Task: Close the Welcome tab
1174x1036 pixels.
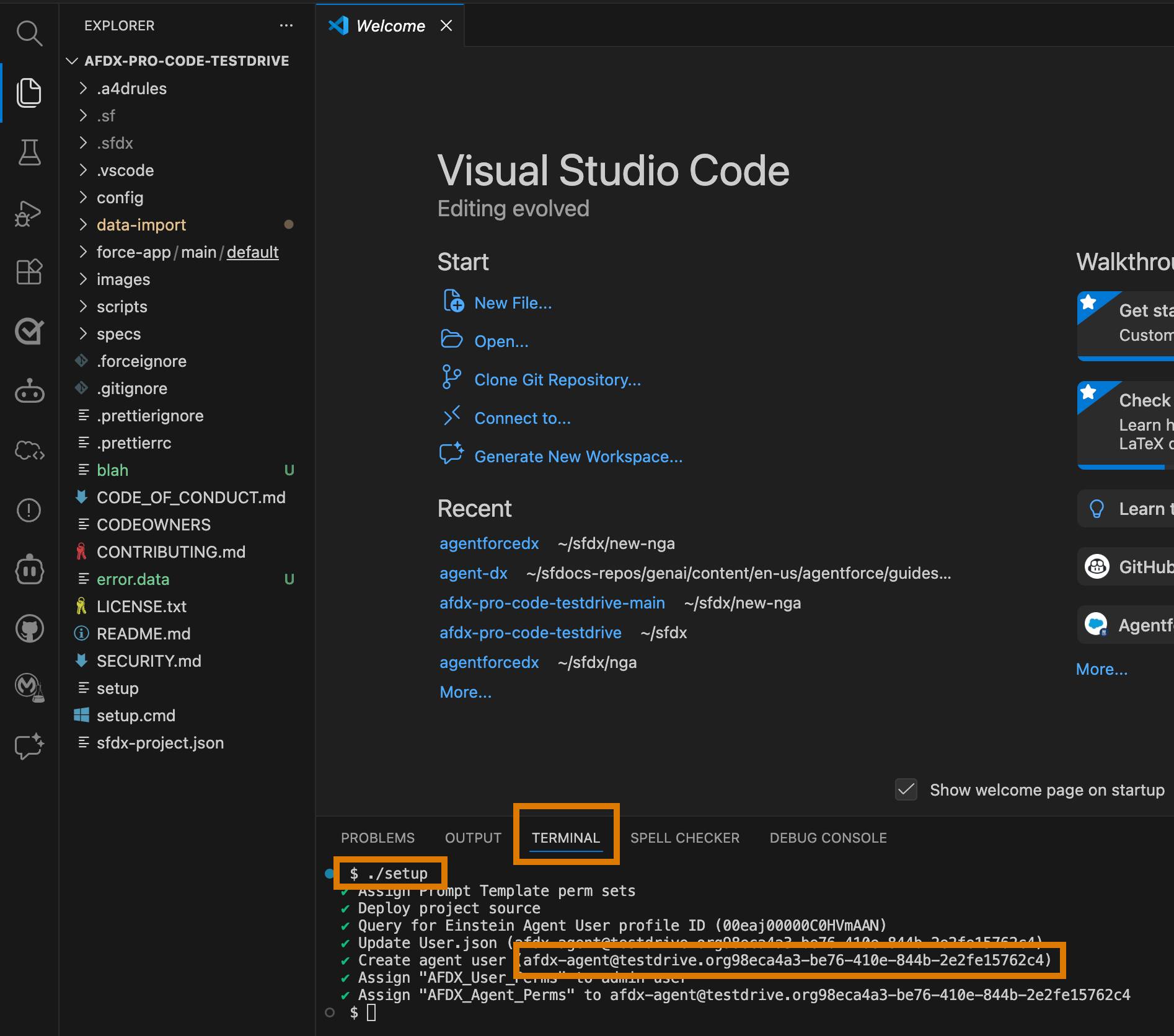Action: [x=446, y=25]
